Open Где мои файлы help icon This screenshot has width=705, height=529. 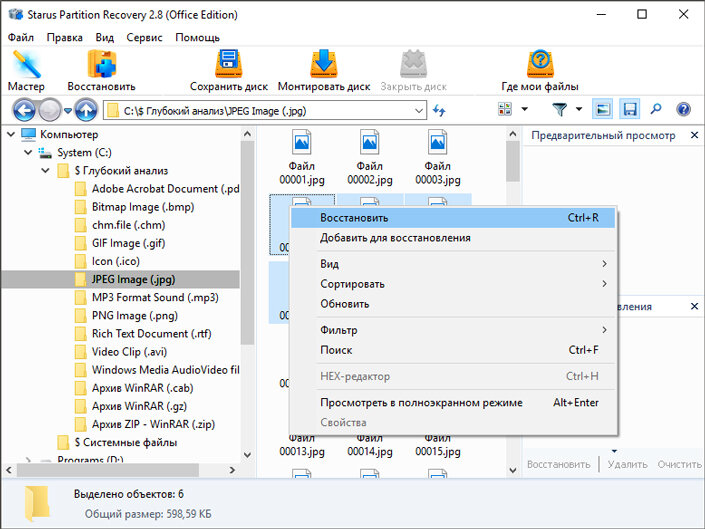tap(540, 71)
